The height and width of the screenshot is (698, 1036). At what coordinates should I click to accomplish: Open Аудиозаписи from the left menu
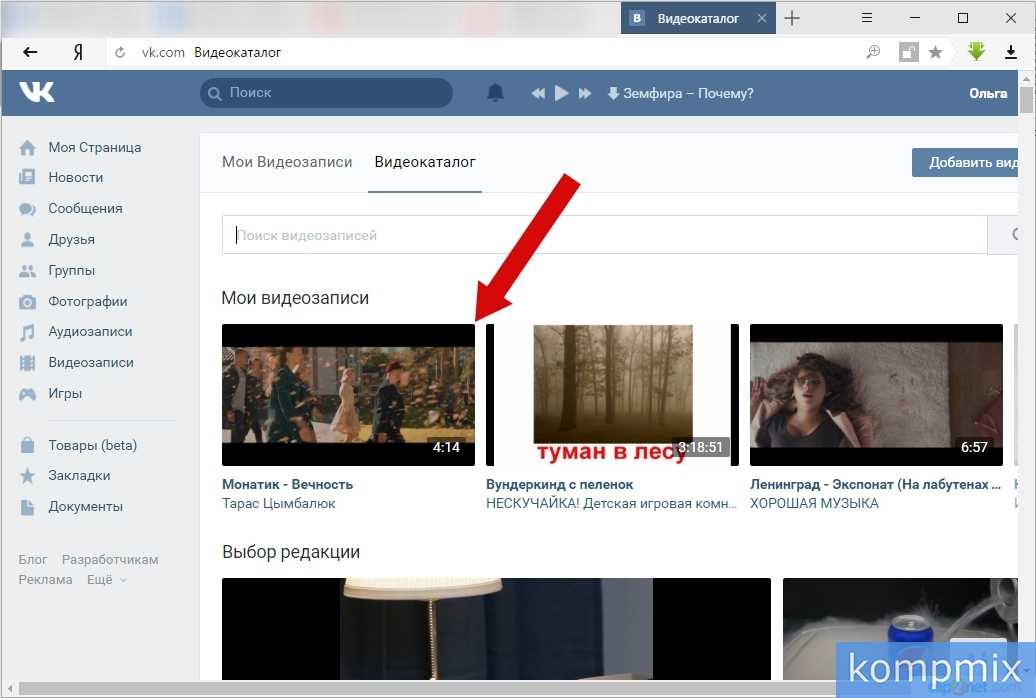[x=90, y=332]
